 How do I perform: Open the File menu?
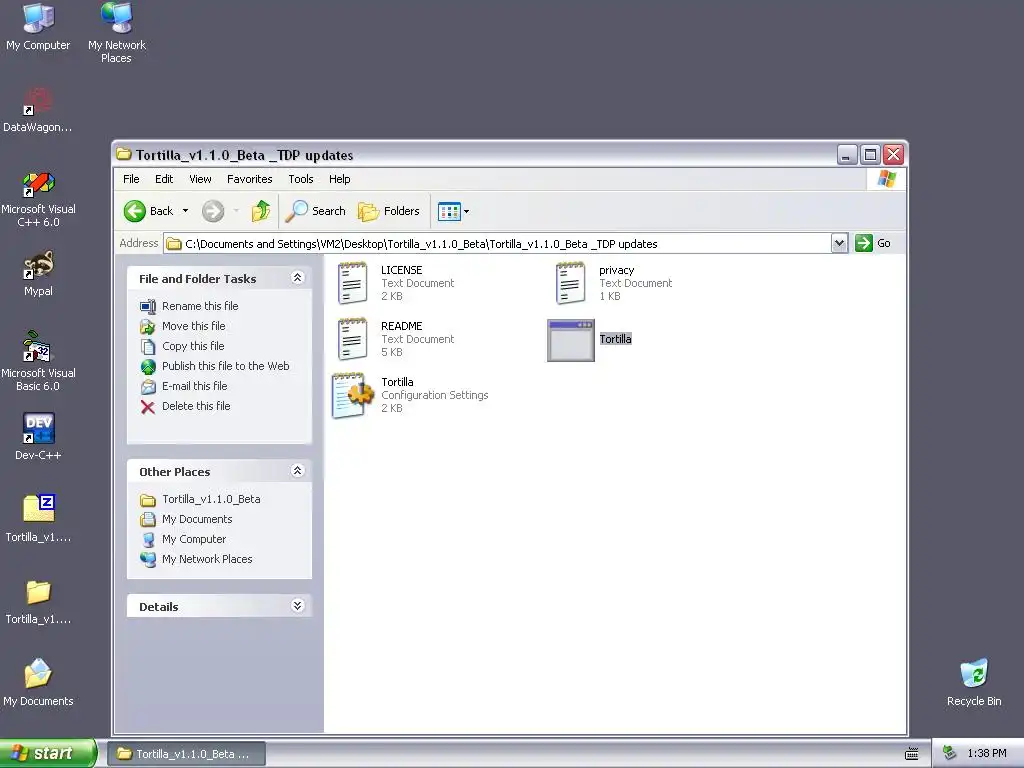tap(131, 179)
